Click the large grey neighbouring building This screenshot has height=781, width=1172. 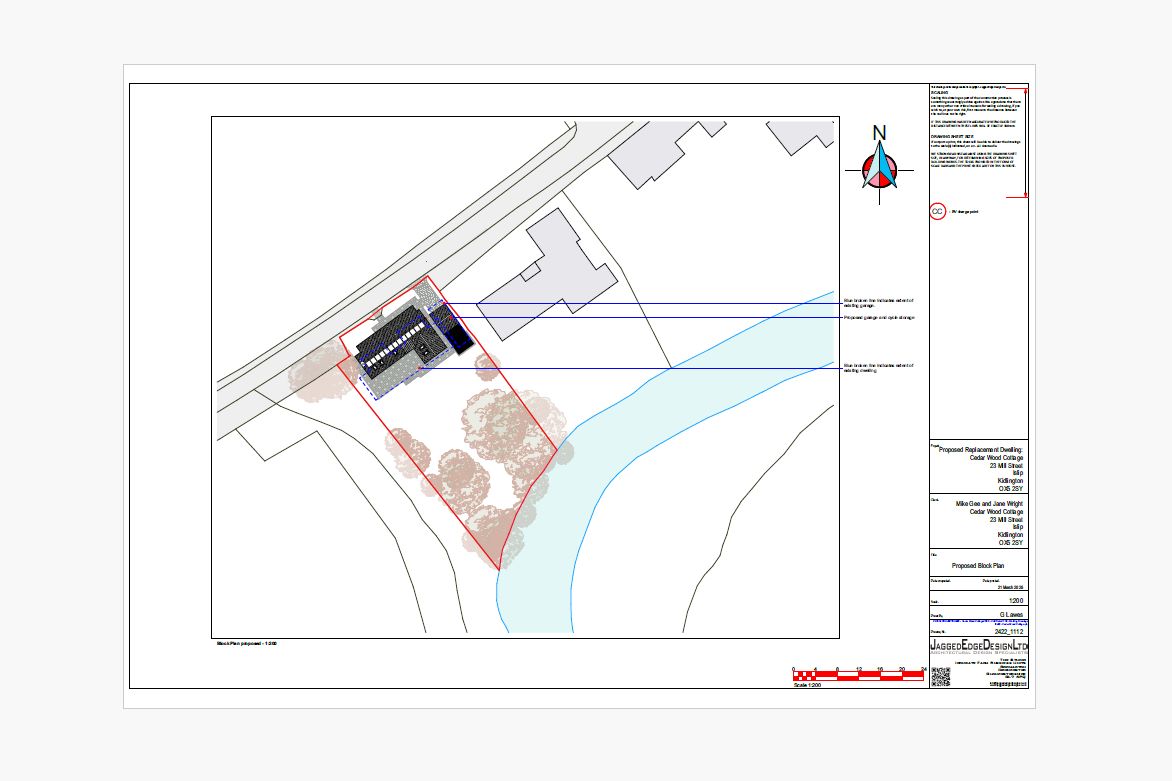point(562,265)
